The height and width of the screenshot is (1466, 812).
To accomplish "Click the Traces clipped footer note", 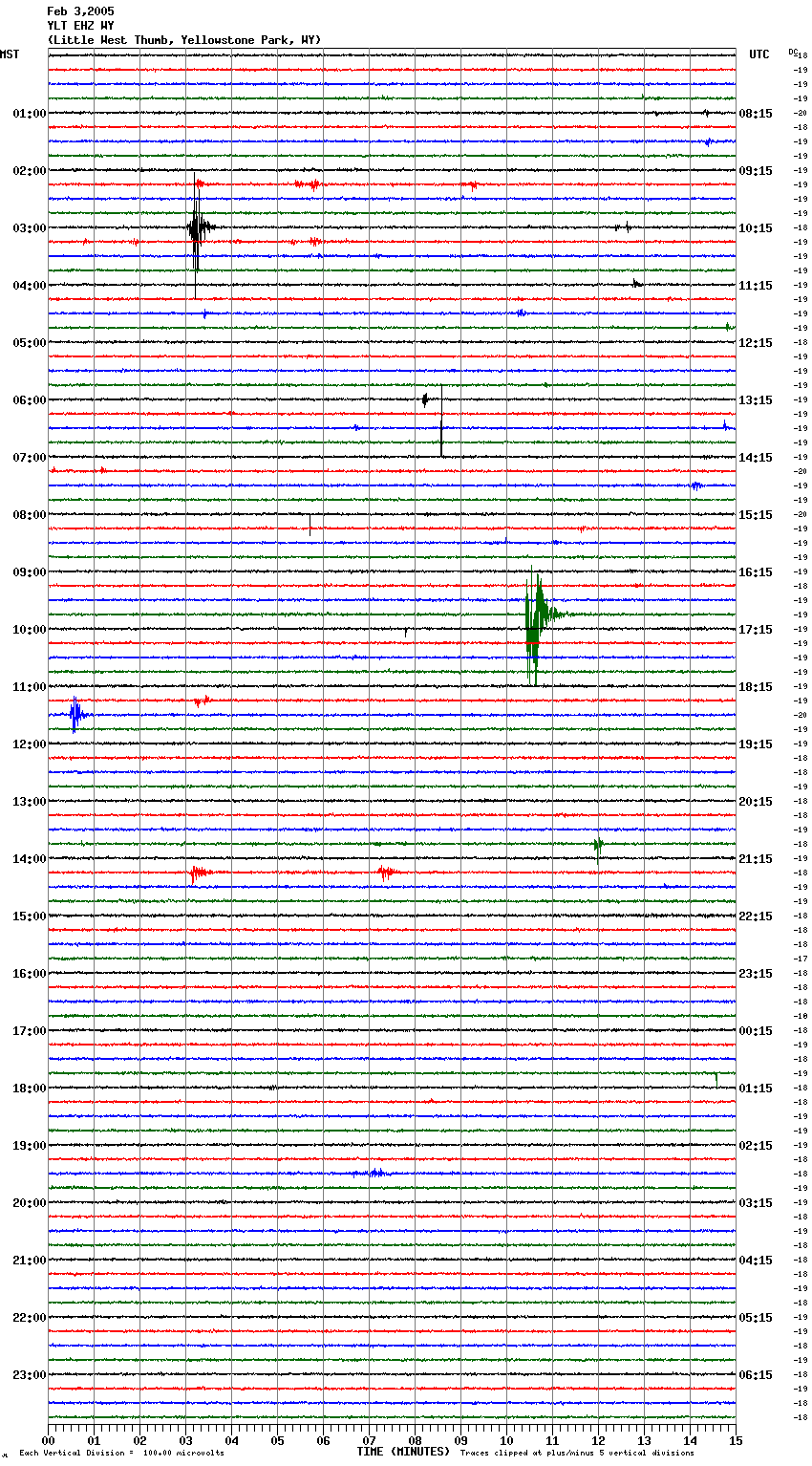I will coord(577,1454).
